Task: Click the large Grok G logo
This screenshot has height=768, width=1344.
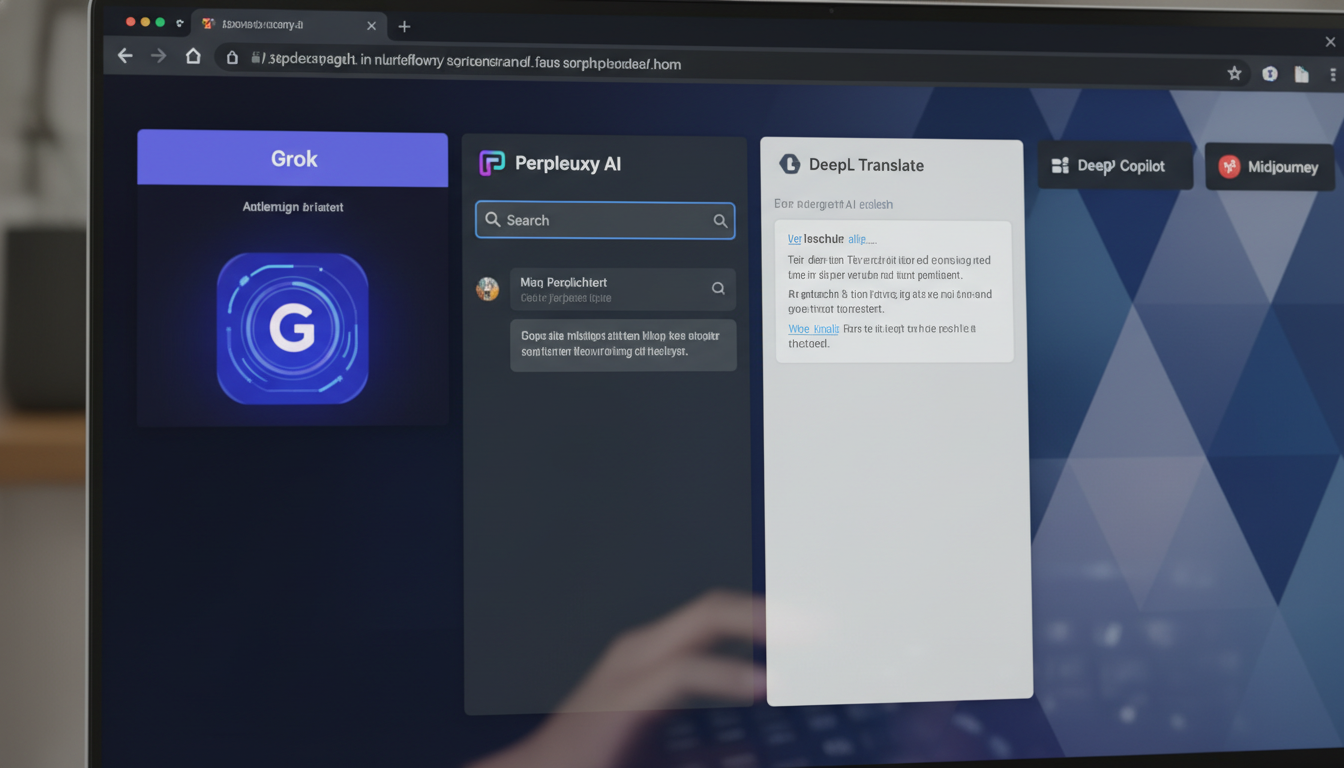Action: (292, 328)
